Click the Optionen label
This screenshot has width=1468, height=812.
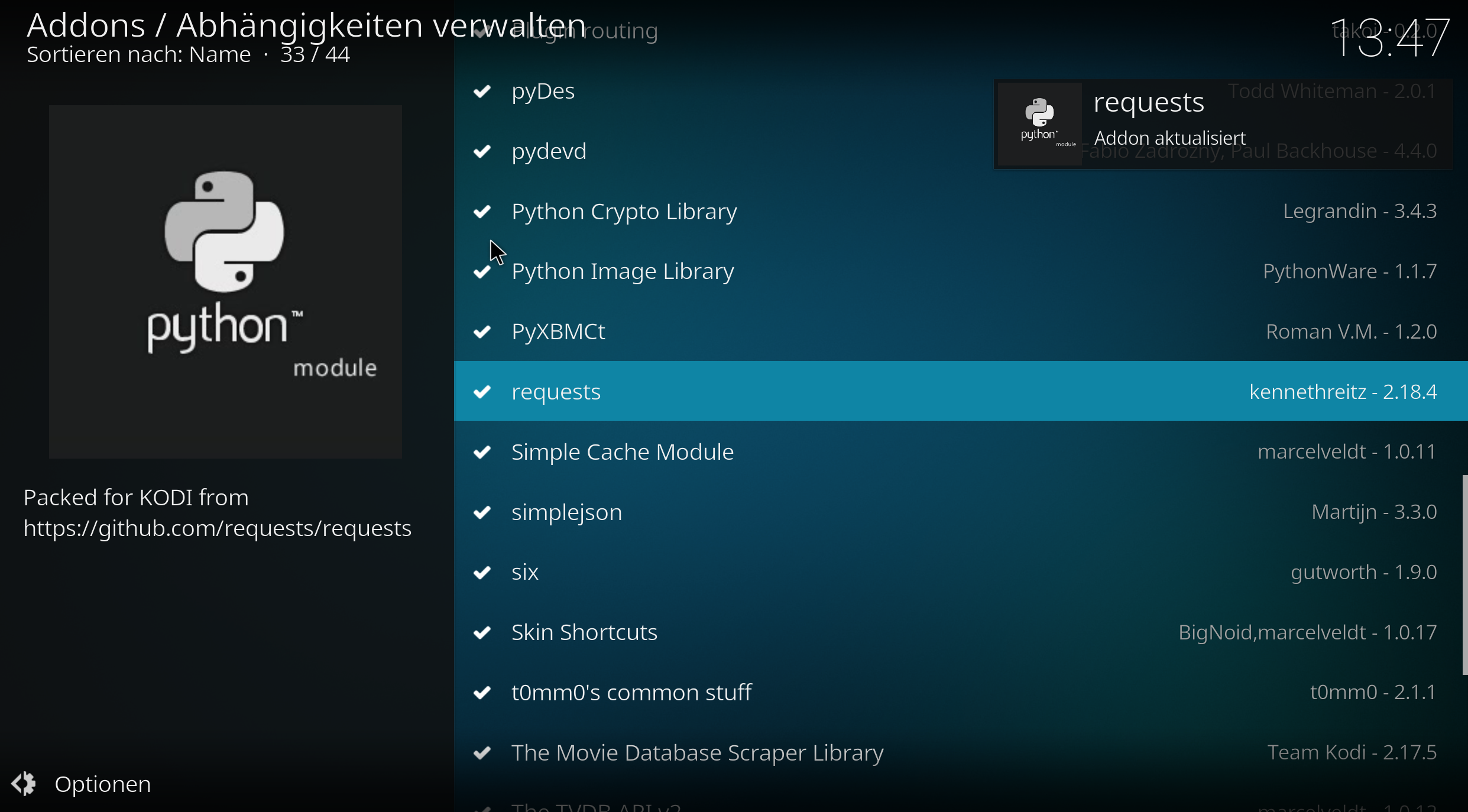pos(103,784)
